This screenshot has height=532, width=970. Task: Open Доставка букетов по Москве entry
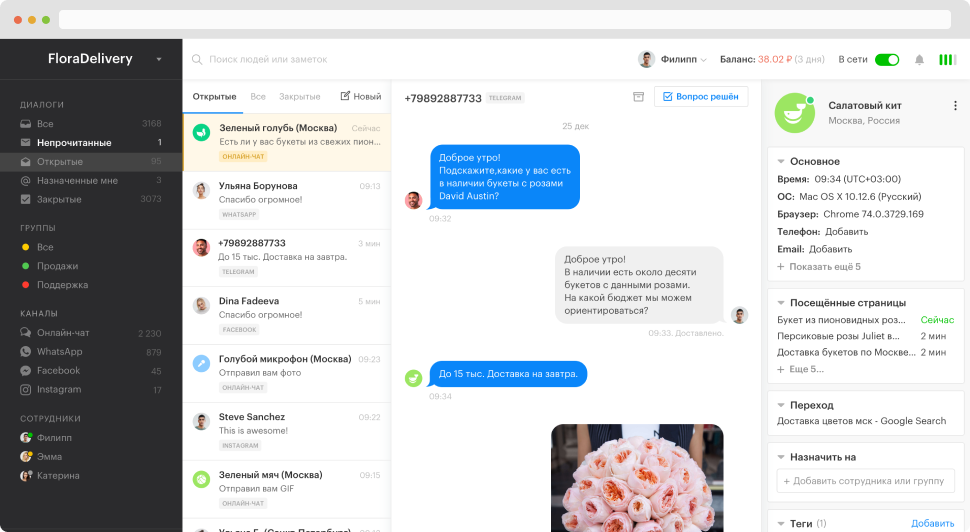pyautogui.click(x=846, y=352)
